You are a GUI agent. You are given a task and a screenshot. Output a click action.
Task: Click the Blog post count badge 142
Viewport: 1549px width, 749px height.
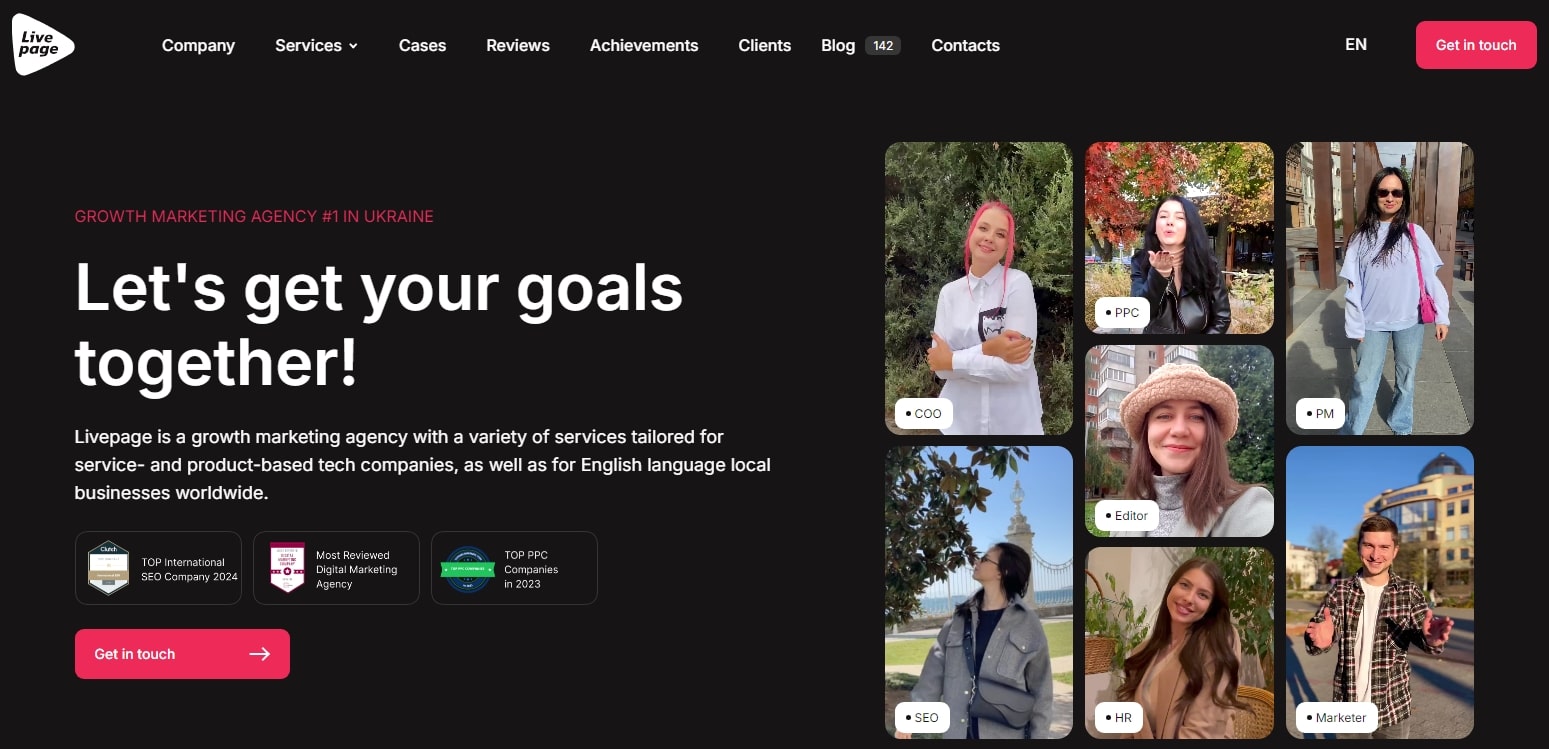883,45
